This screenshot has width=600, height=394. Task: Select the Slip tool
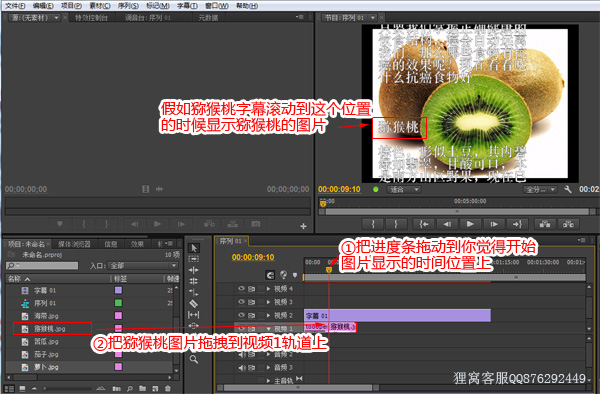(x=194, y=315)
